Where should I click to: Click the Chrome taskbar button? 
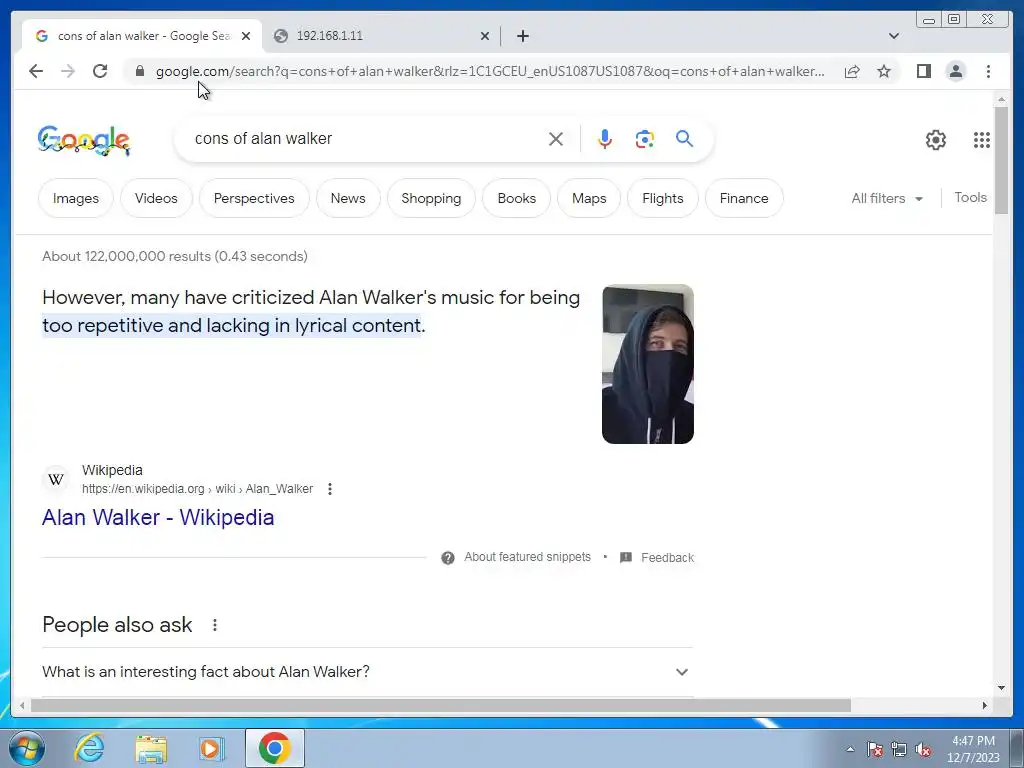click(275, 748)
